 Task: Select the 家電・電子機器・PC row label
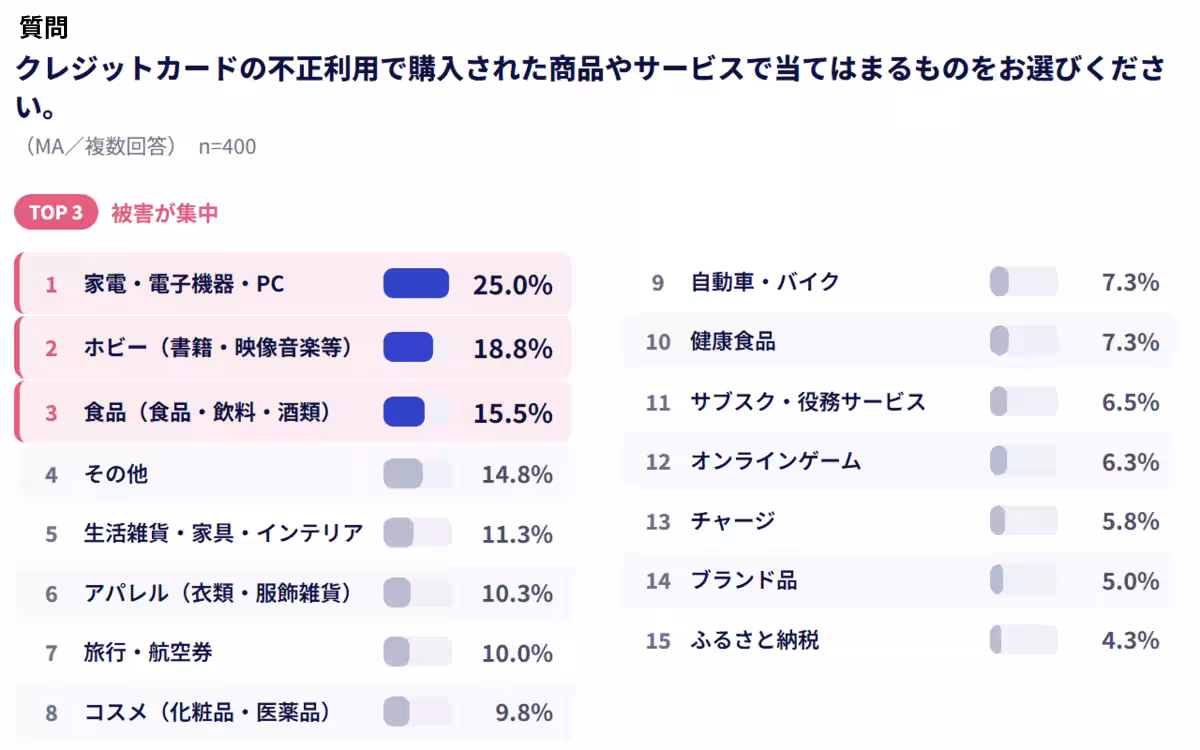[184, 284]
